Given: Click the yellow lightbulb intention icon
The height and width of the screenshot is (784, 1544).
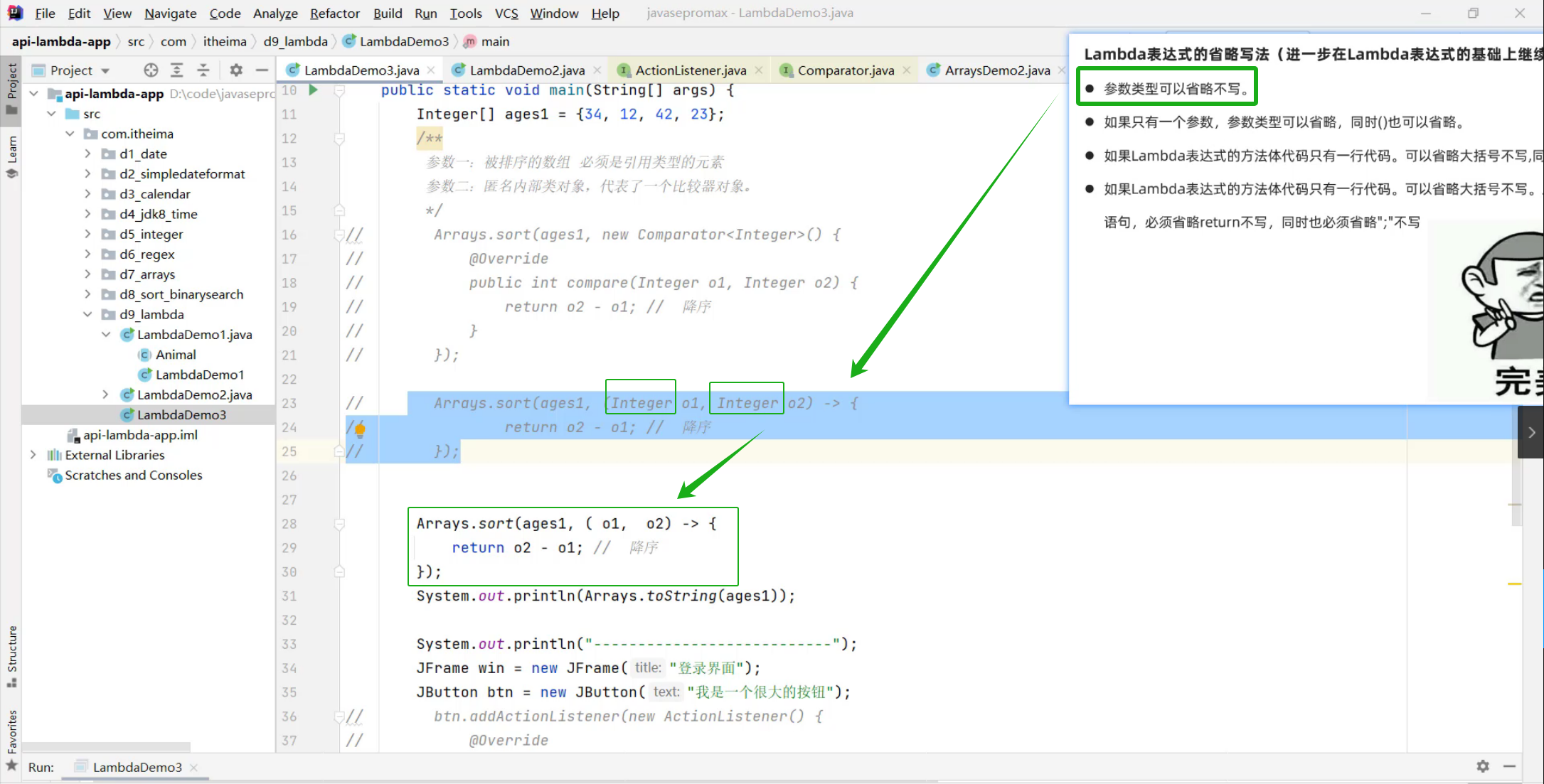Looking at the screenshot, I should pos(360,428).
